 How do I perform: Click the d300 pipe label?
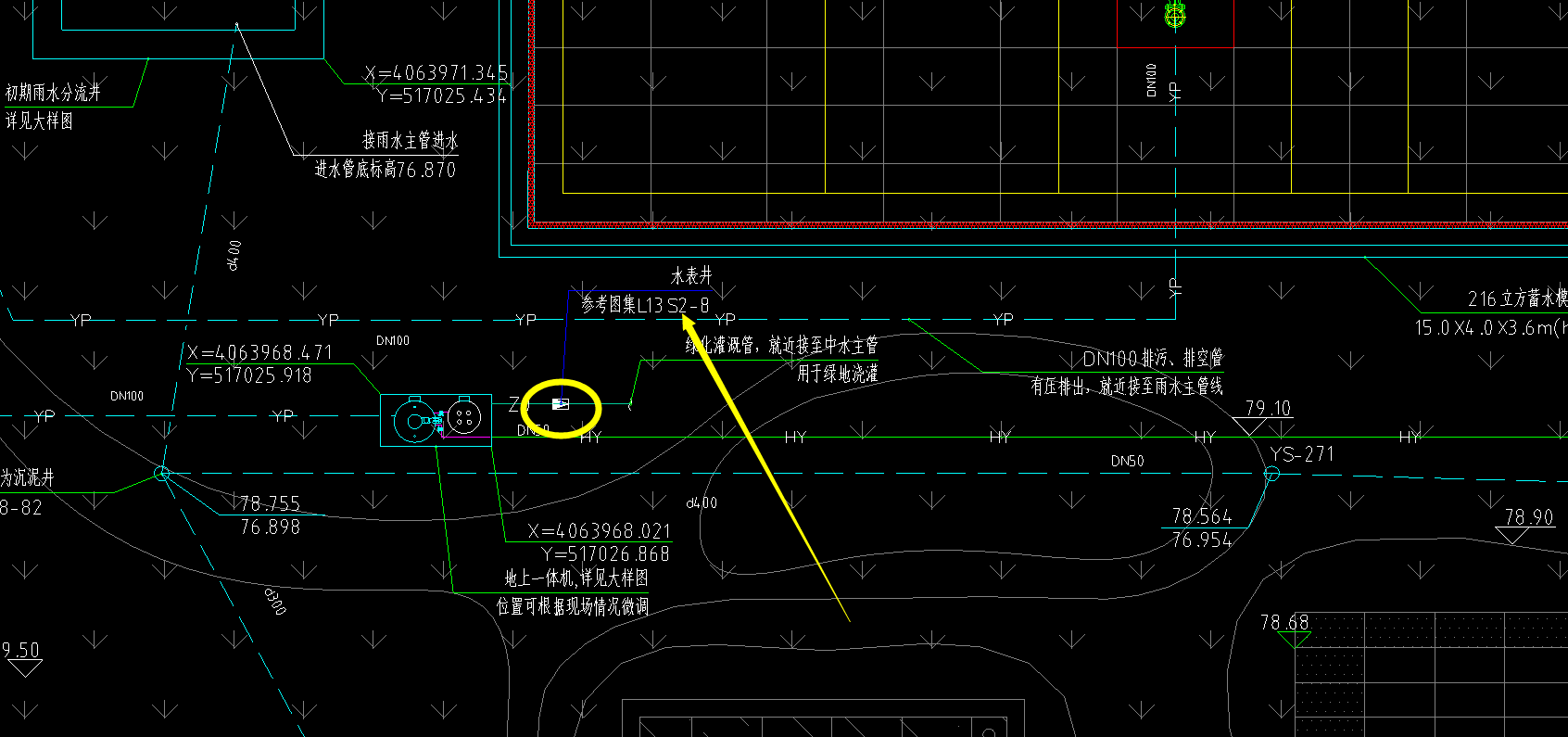point(275,602)
